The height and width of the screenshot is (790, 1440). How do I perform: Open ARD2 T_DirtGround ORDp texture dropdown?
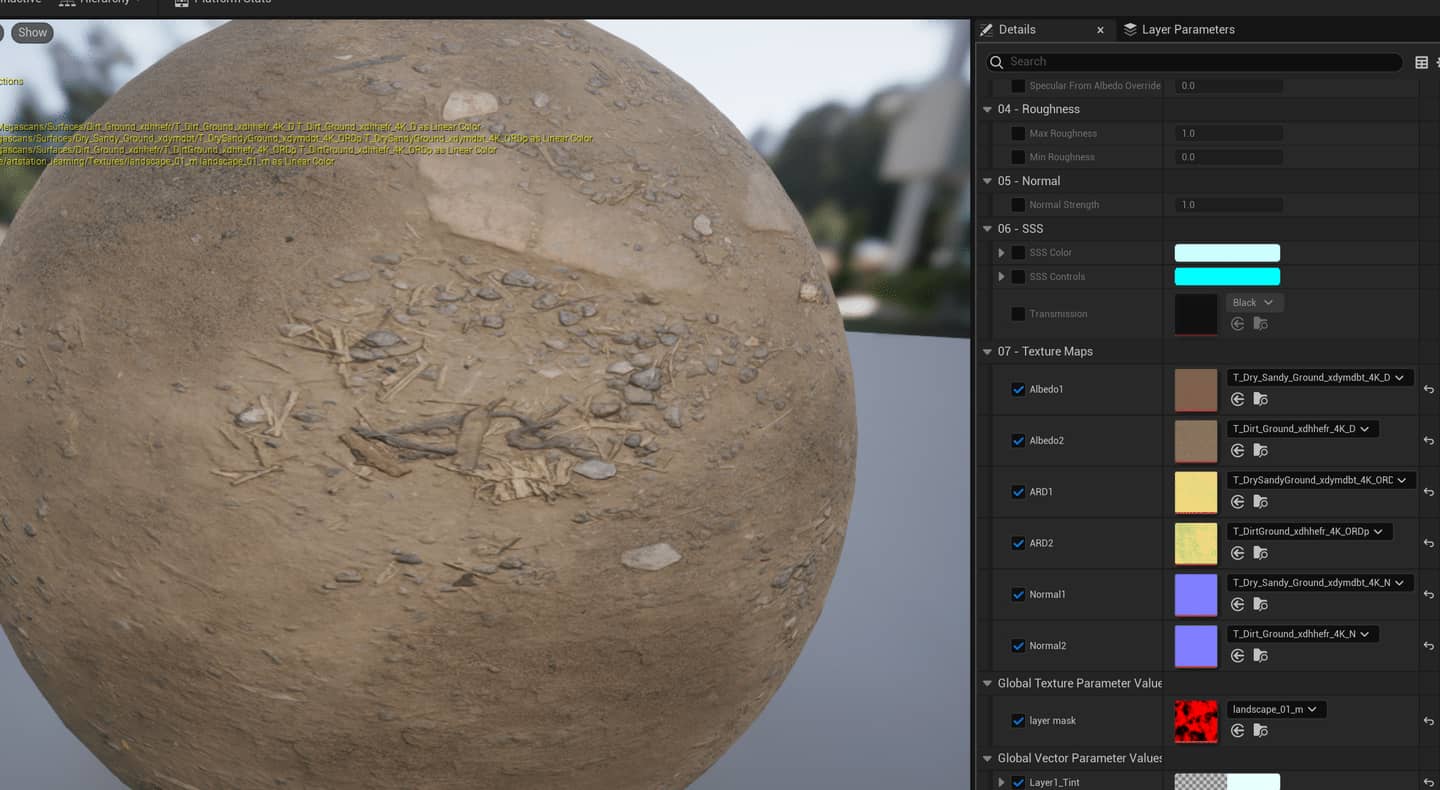point(1310,532)
